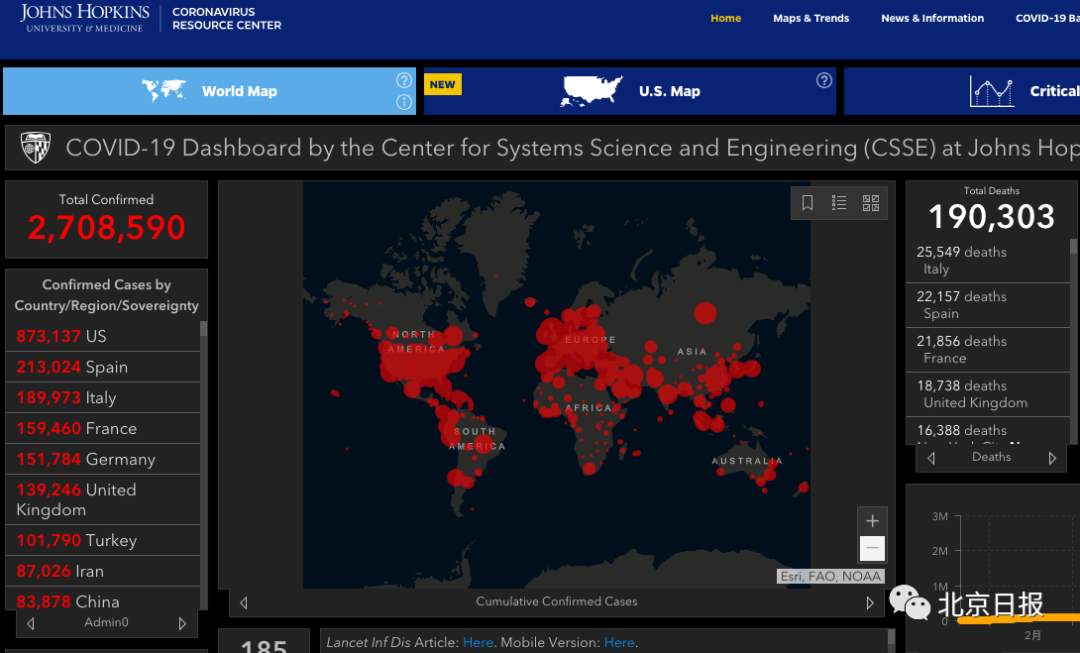The image size is (1080, 653).
Task: Select US in confirmed cases list
Action: pyautogui.click(x=96, y=336)
